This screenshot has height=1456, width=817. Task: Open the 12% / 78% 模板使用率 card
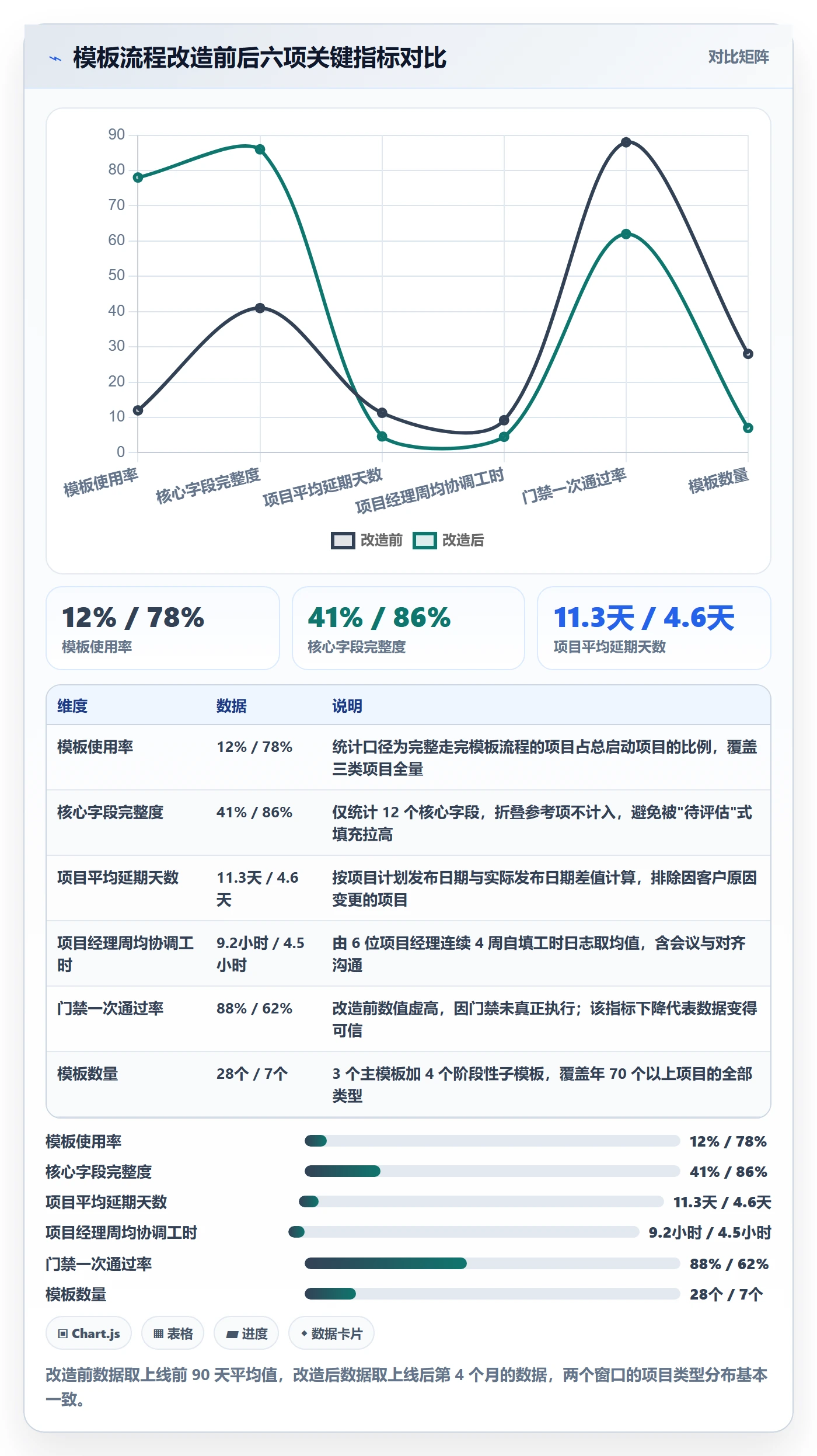click(163, 628)
